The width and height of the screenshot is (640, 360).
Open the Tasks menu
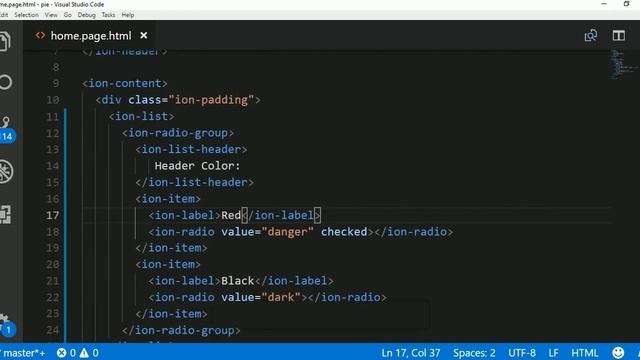pyautogui.click(x=108, y=15)
